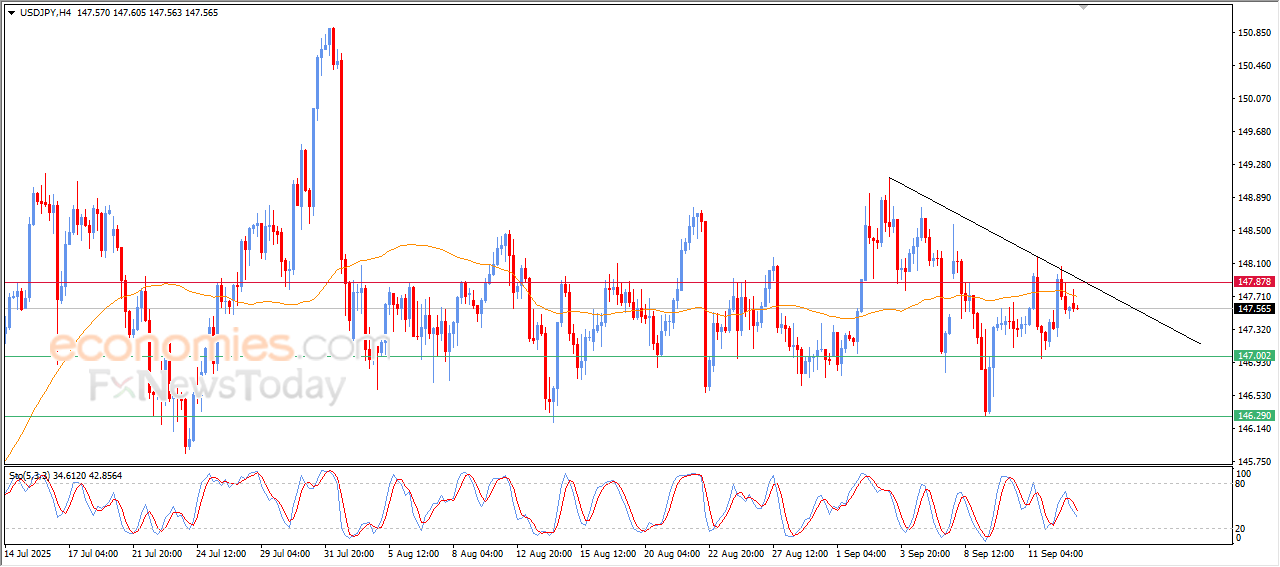Image resolution: width=1280 pixels, height=567 pixels.
Task: Click the 29 Jul 04:00 time label
Action: click(x=285, y=553)
